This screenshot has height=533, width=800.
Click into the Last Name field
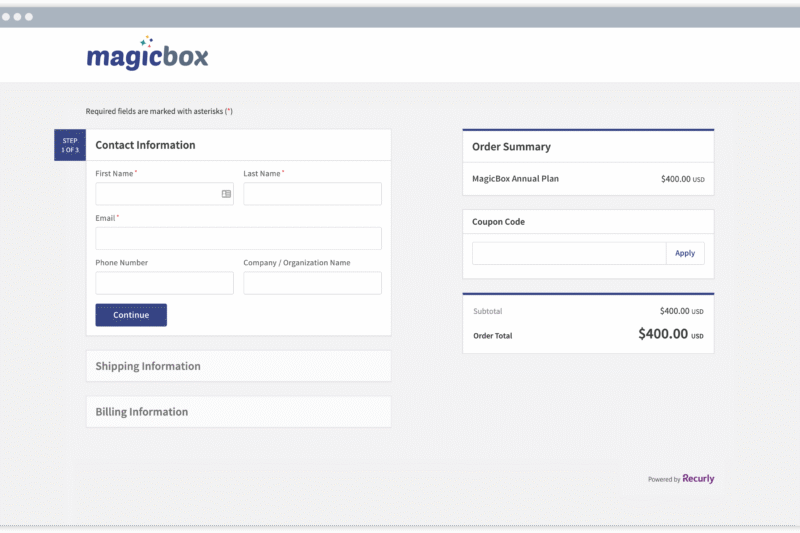click(x=312, y=194)
